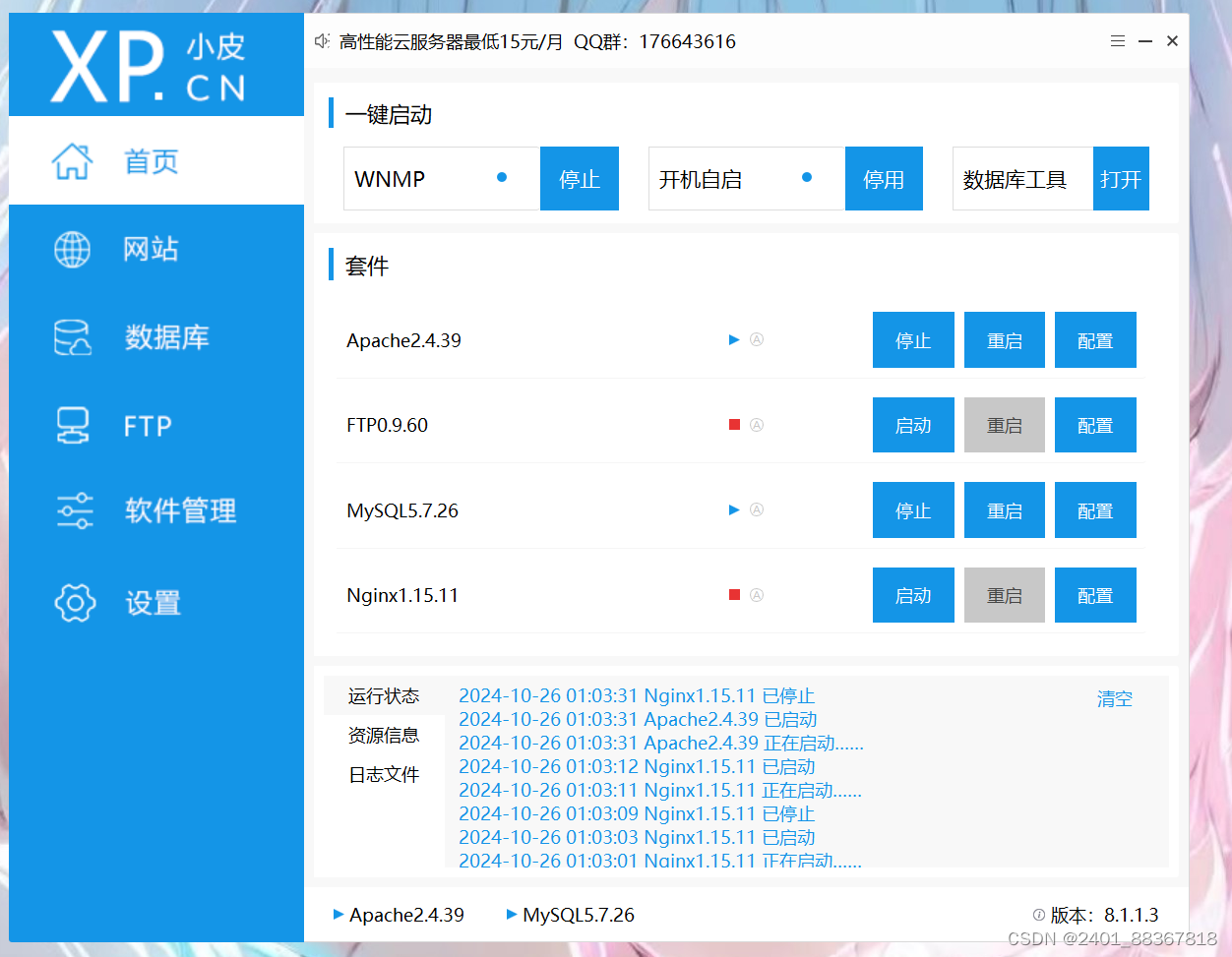This screenshot has width=1232, height=957.
Task: Open the 数据库 database section
Action: click(x=156, y=337)
